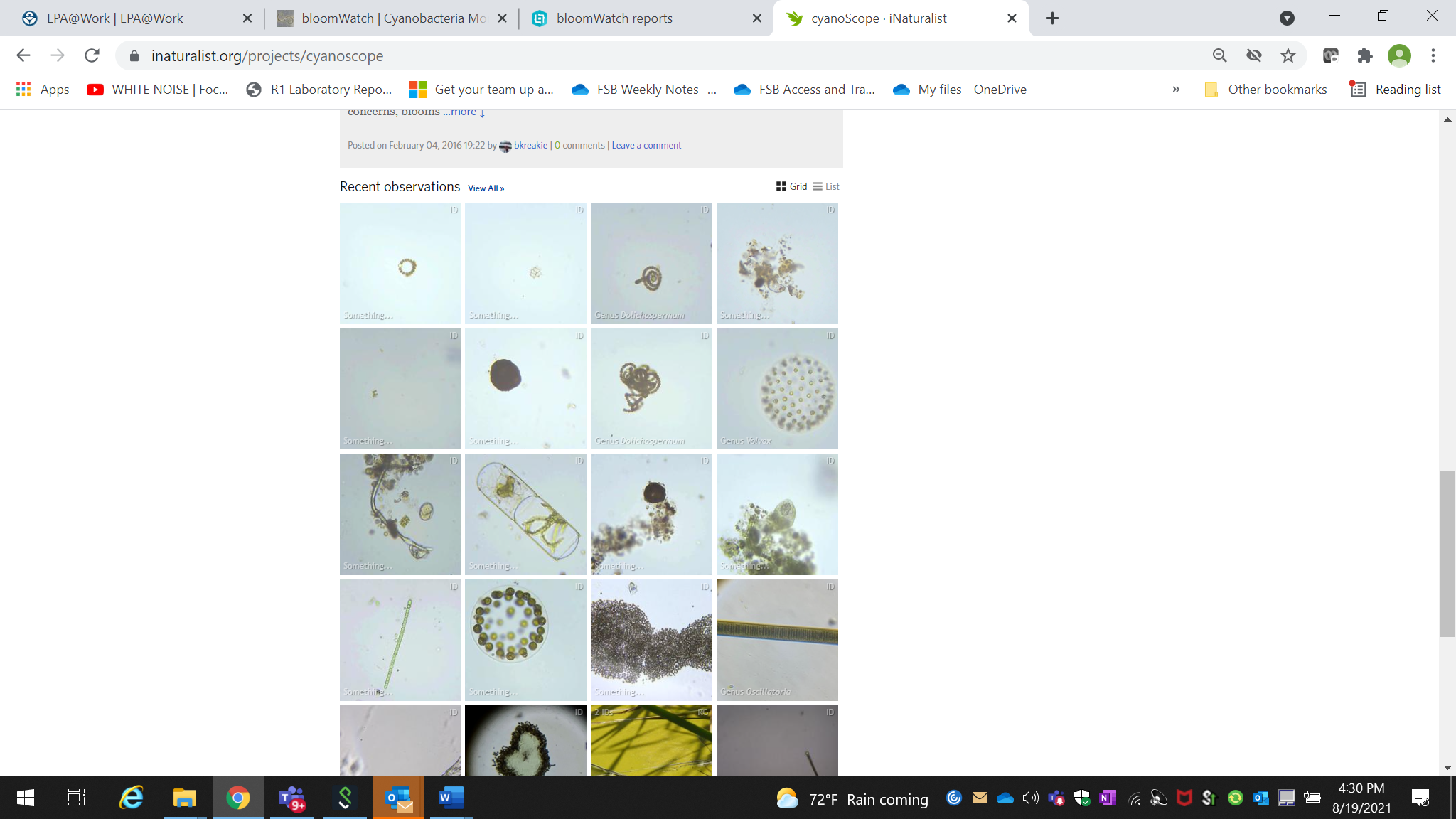
Task: Click ID badge on Genus Volvox thumbnail
Action: click(830, 336)
